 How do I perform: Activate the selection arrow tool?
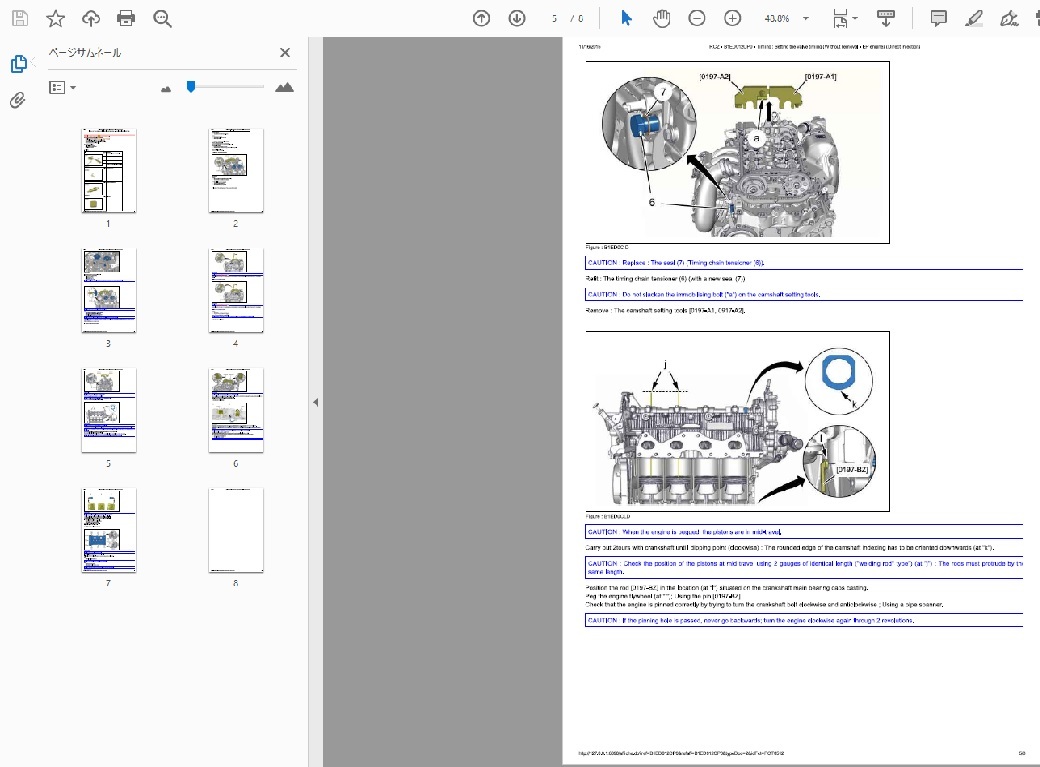[x=626, y=19]
